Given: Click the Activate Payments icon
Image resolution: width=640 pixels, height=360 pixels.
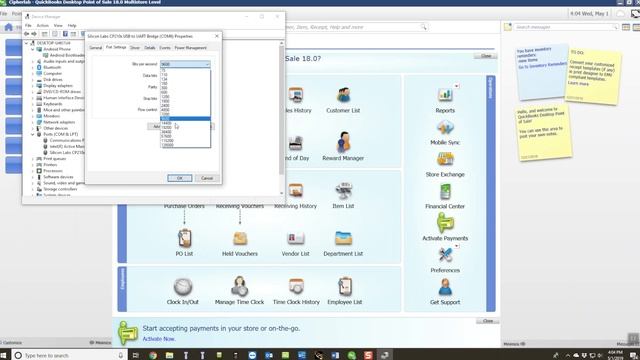Looking at the screenshot, I should pos(445,222).
